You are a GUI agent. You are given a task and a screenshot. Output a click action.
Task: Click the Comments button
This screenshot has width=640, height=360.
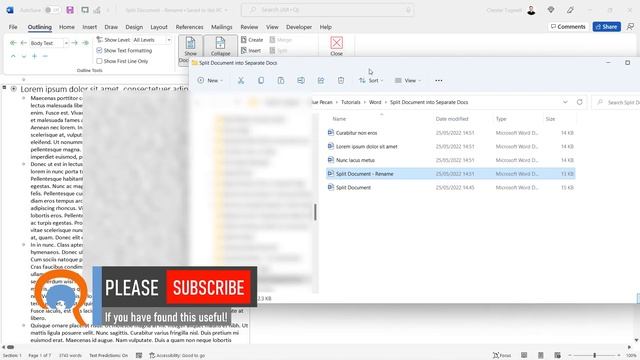(568, 27)
